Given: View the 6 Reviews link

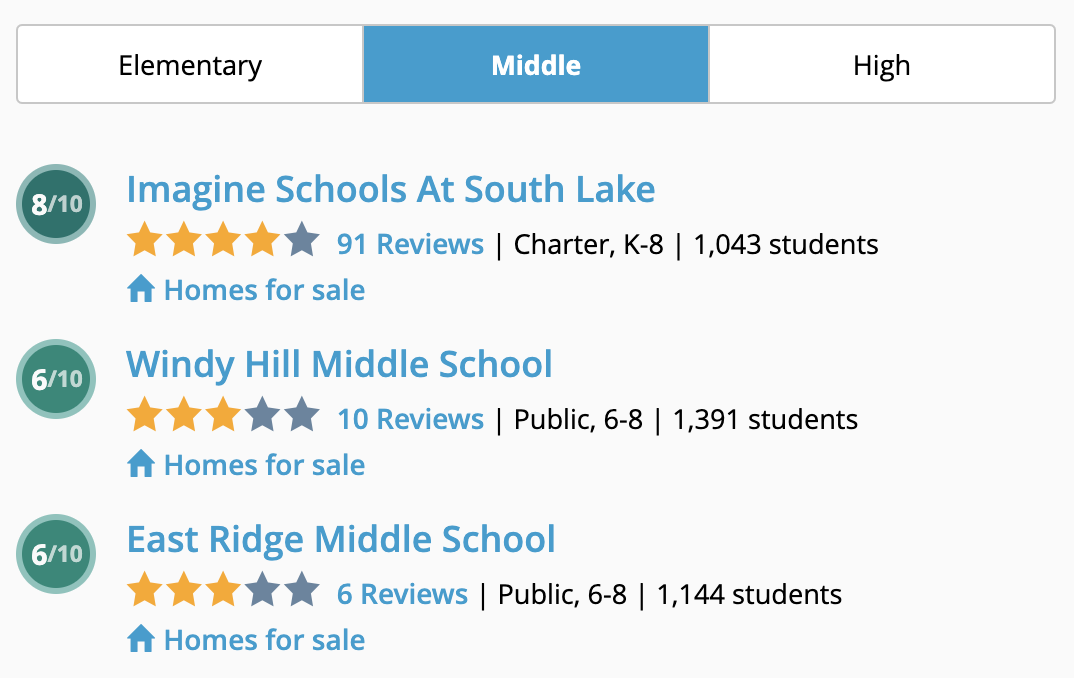Looking at the screenshot, I should (402, 594).
